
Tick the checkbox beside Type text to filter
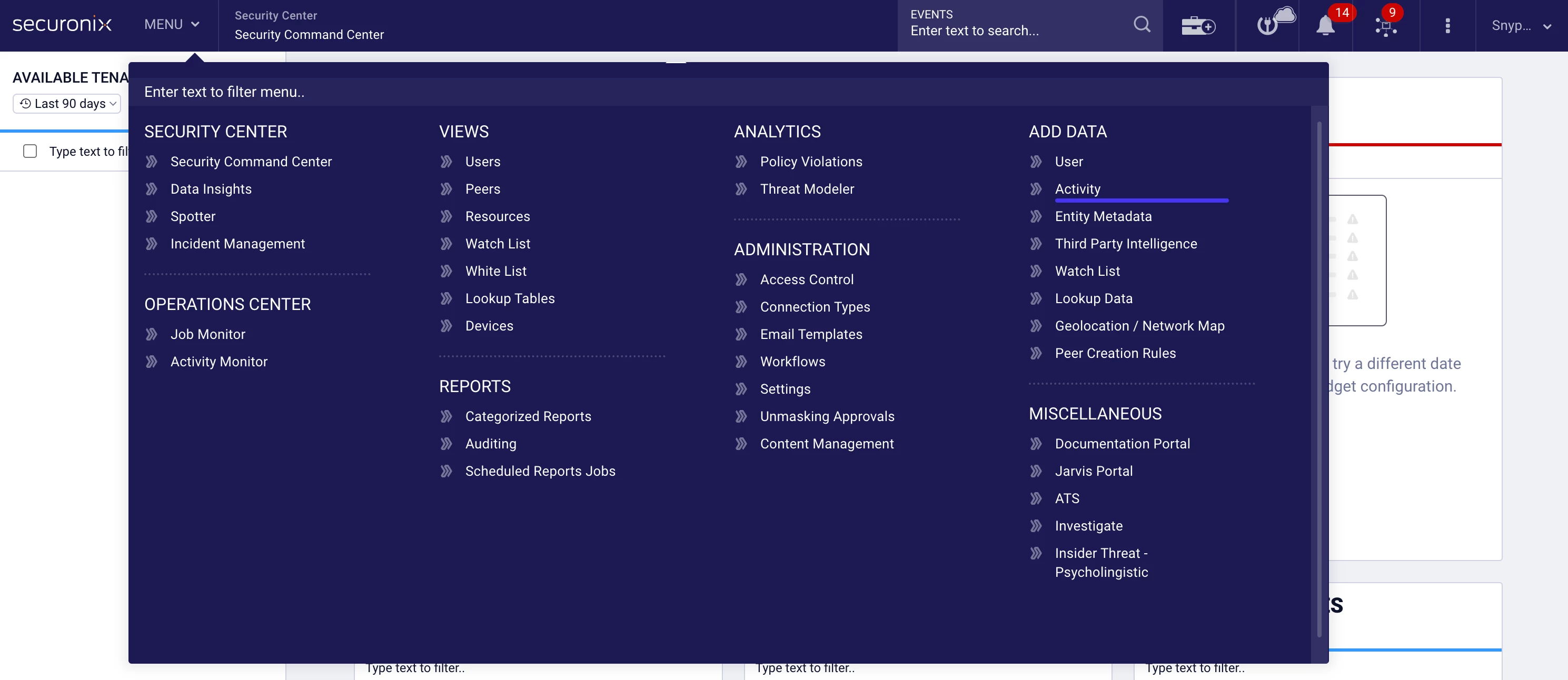(30, 151)
